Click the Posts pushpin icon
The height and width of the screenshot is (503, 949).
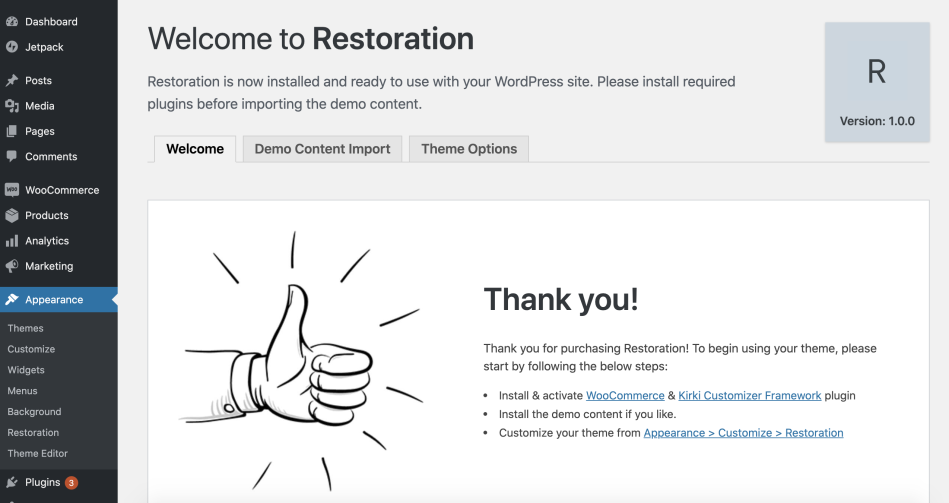(12, 80)
